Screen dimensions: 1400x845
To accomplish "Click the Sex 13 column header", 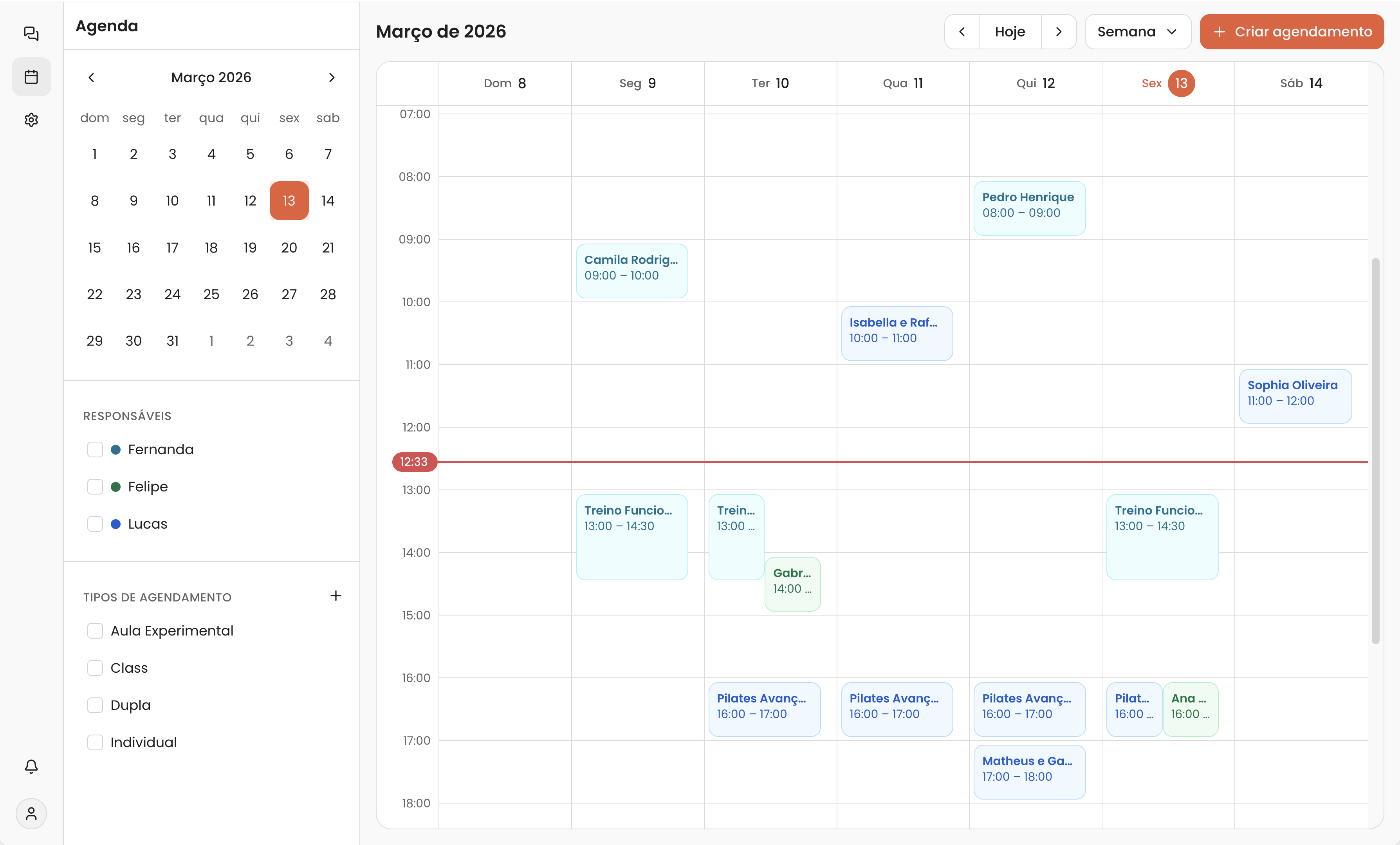I will click(1168, 83).
